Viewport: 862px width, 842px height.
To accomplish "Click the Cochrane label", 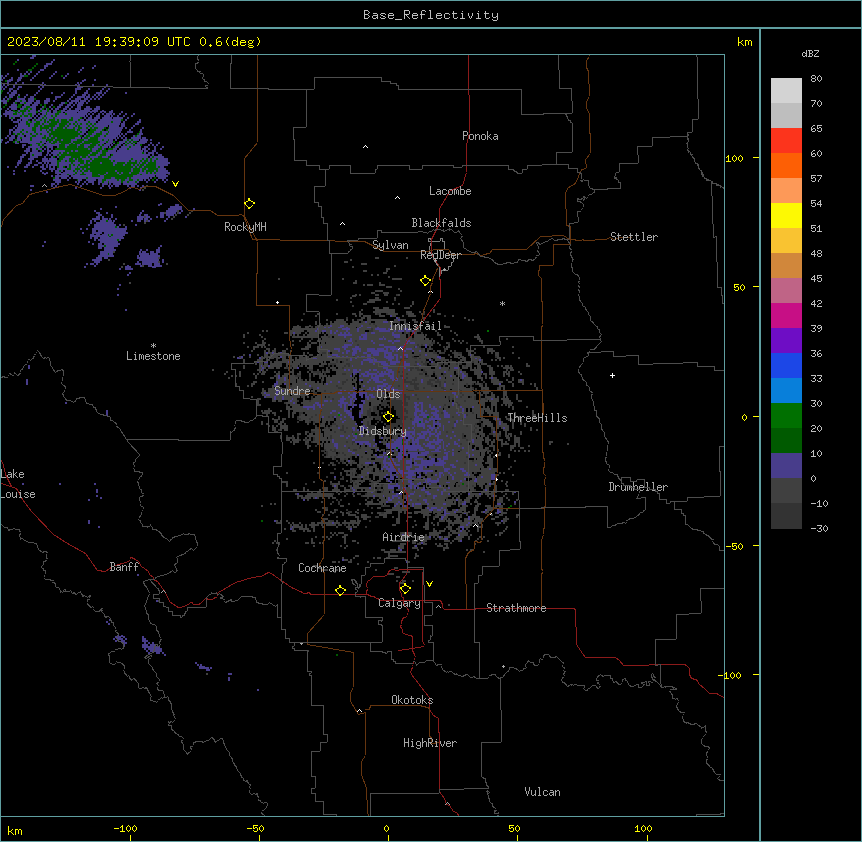I will click(322, 568).
